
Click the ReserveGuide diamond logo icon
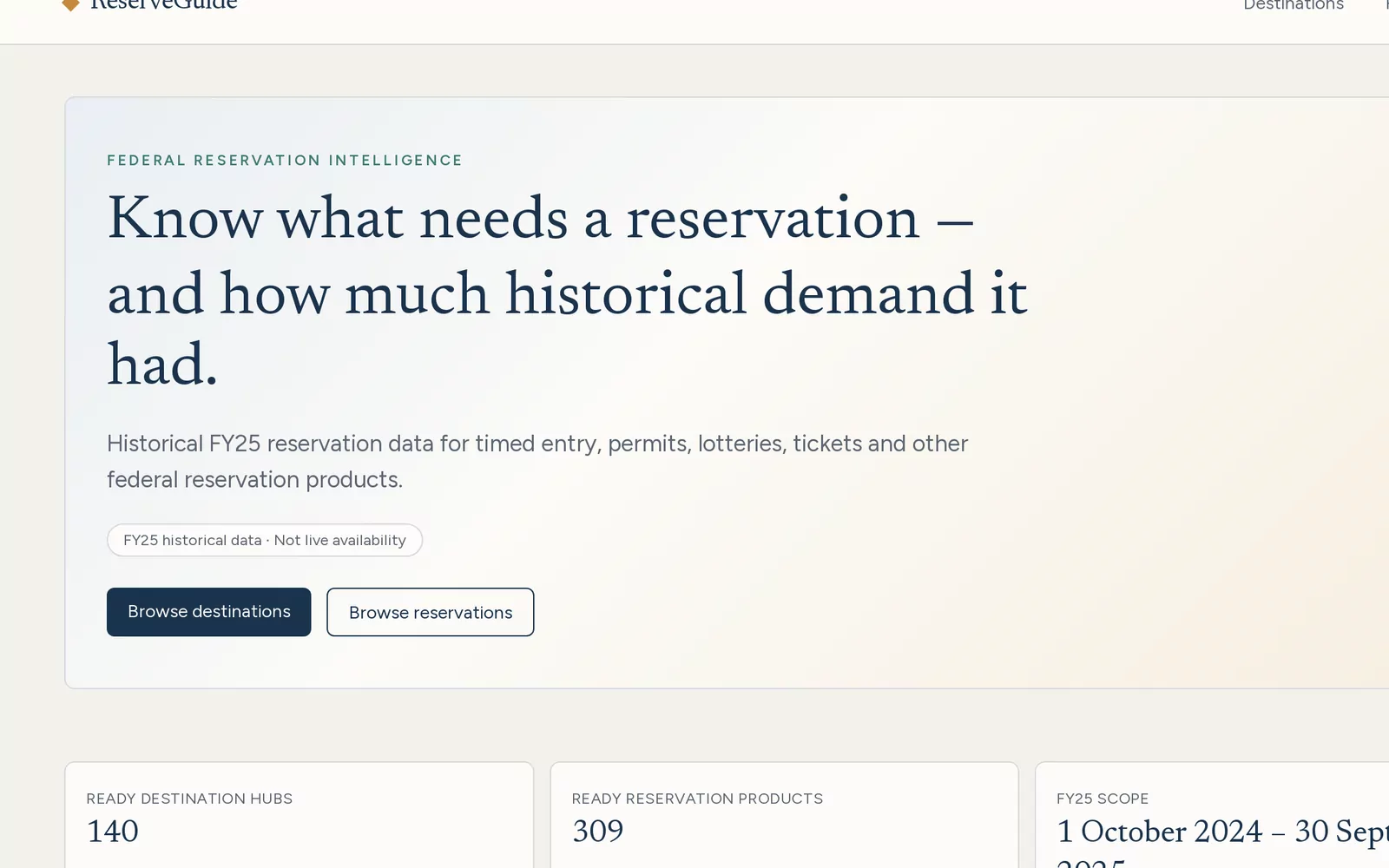coord(71,4)
